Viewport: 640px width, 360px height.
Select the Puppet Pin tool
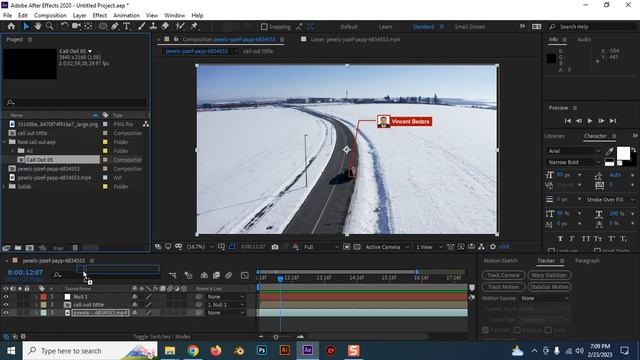(194, 27)
